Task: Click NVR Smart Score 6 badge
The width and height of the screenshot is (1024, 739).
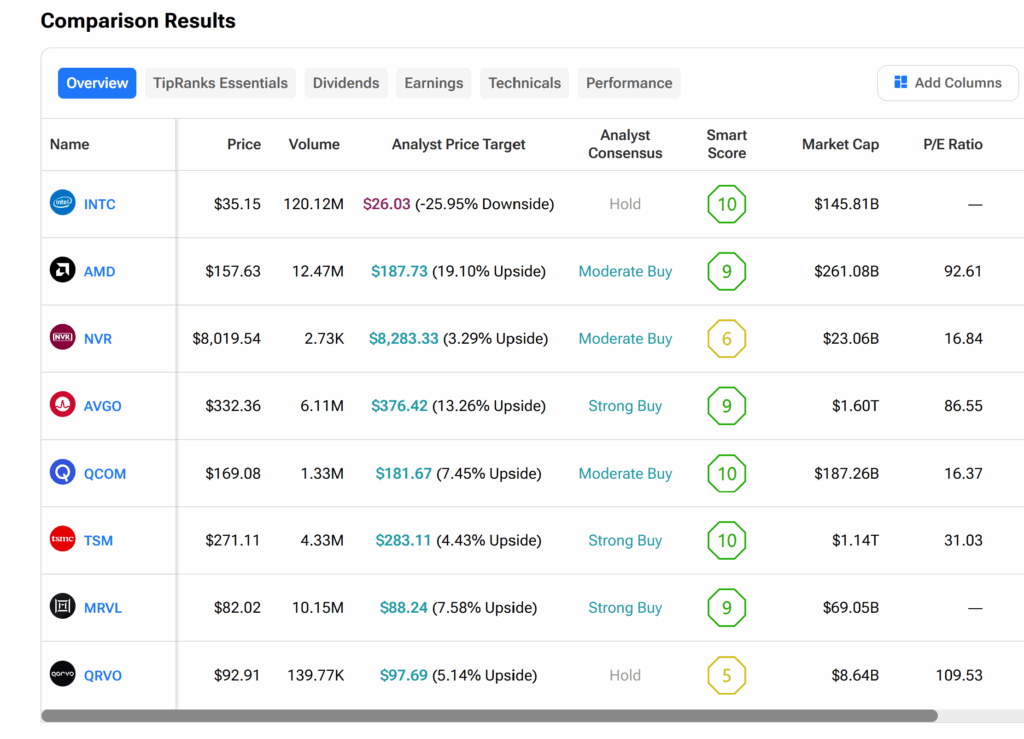Action: [x=727, y=339]
